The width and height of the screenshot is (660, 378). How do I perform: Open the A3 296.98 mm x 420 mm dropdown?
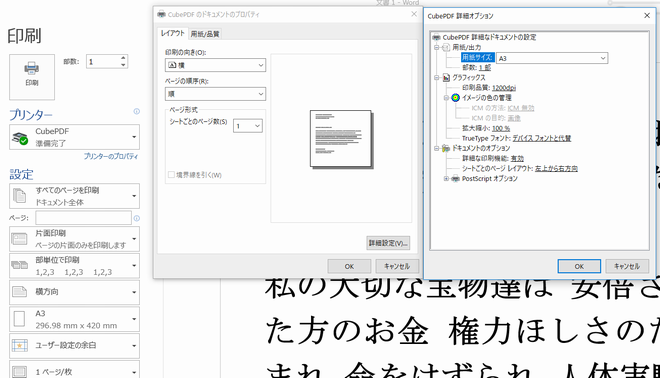[75, 319]
